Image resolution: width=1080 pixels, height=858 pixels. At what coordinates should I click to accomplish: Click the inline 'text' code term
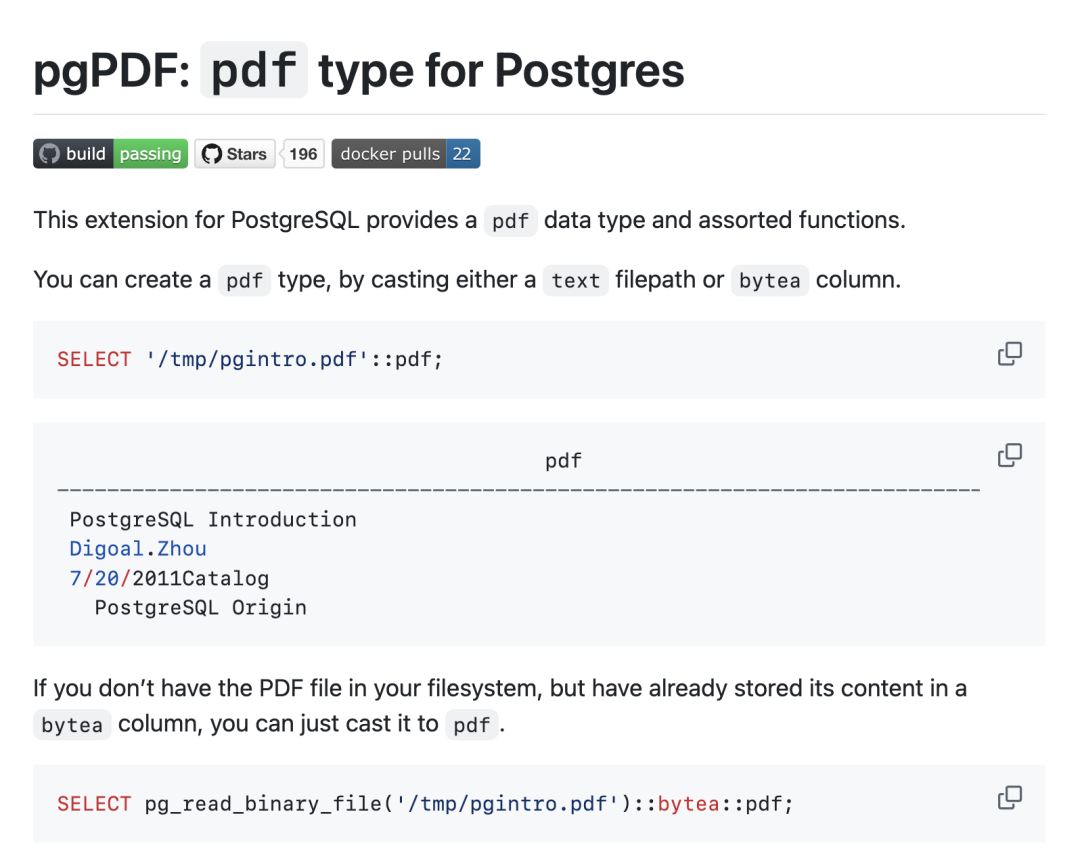point(576,281)
